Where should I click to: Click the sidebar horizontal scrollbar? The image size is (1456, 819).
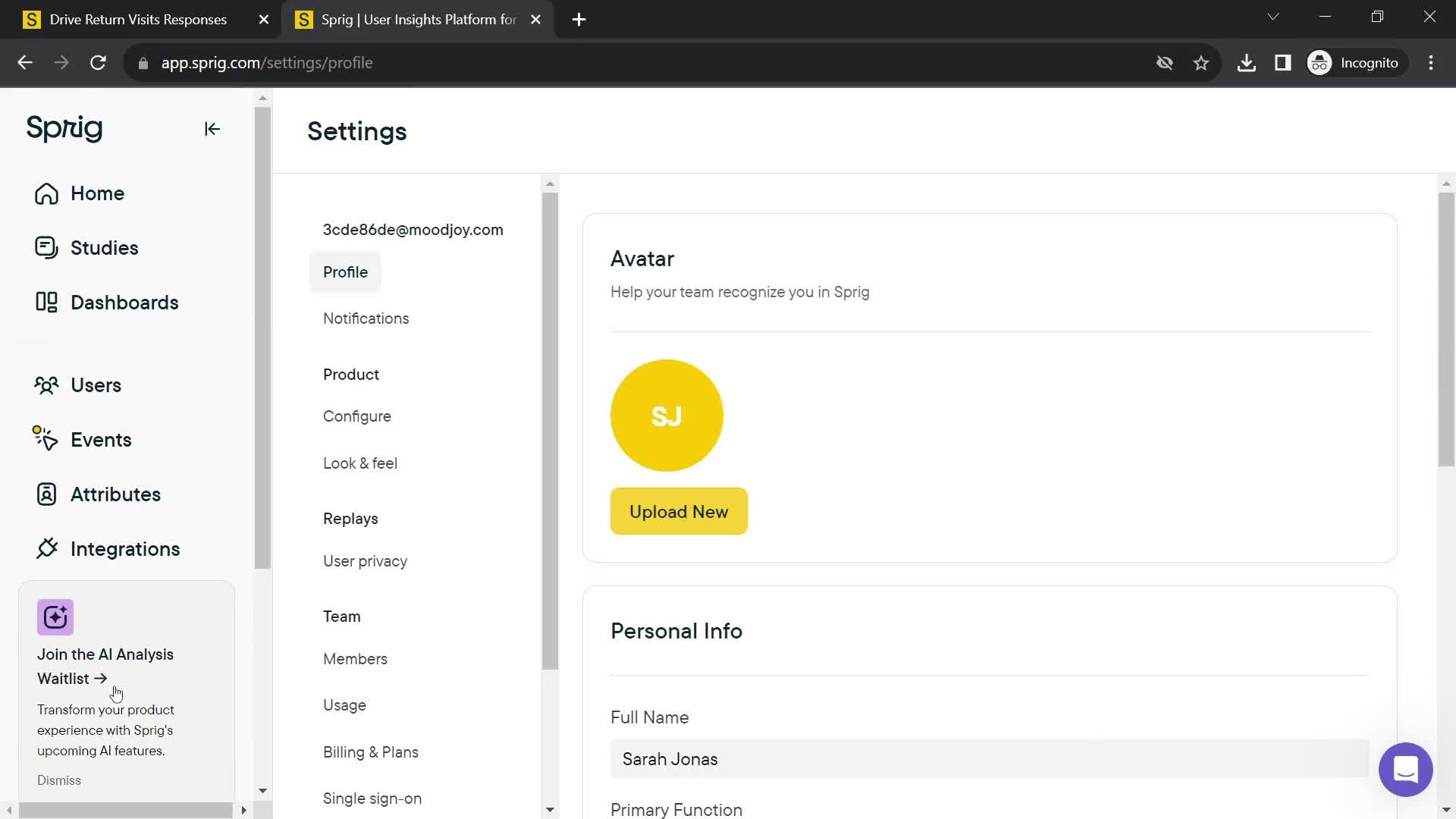[x=126, y=811]
